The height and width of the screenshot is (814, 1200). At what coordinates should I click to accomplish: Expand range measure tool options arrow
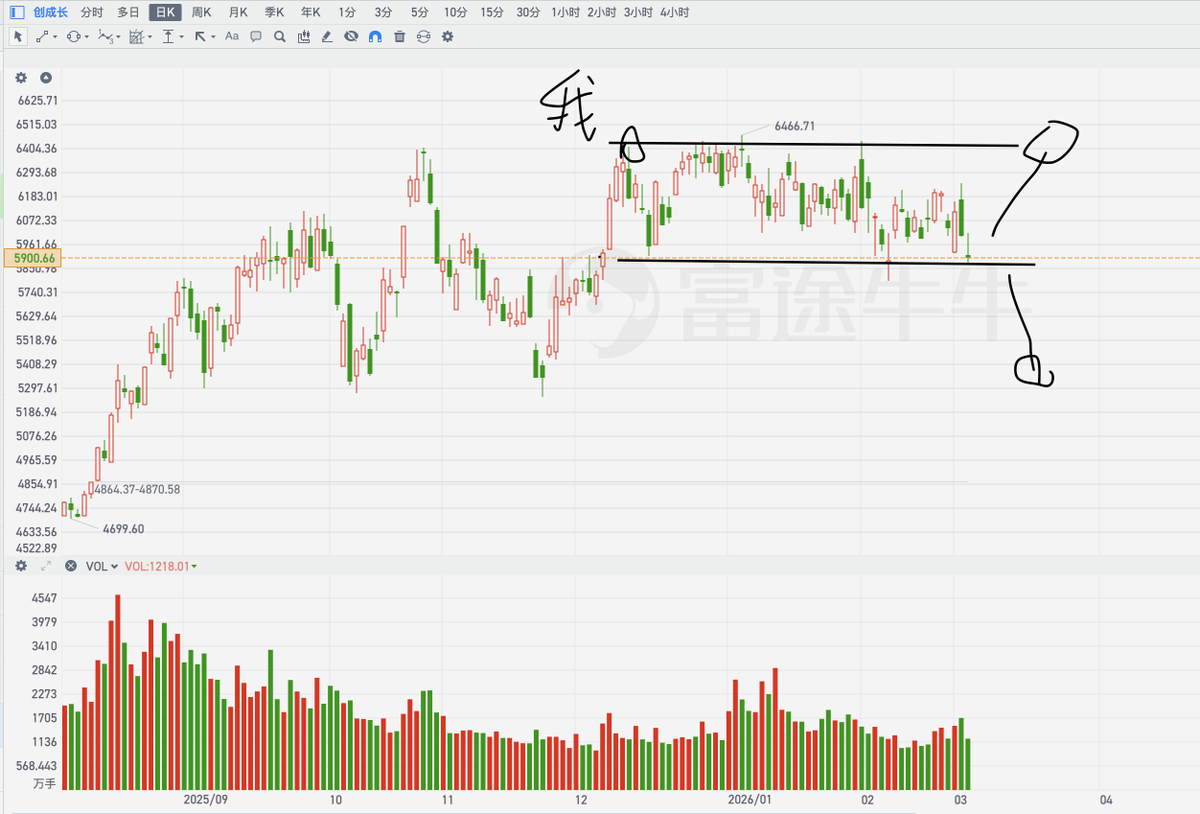click(181, 37)
